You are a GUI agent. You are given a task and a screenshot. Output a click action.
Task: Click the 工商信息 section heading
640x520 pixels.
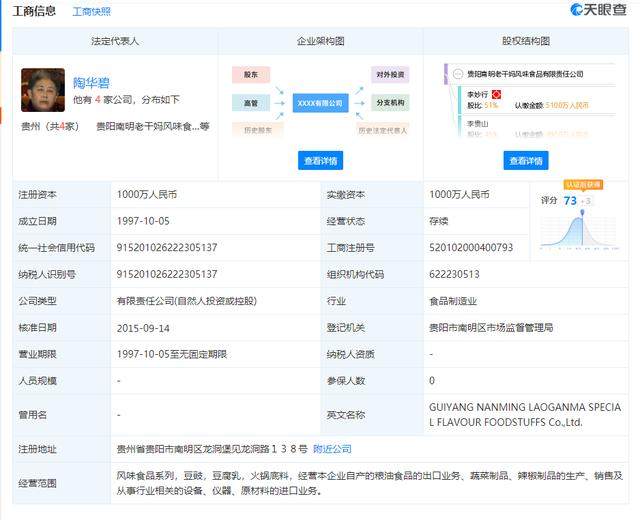34,11
